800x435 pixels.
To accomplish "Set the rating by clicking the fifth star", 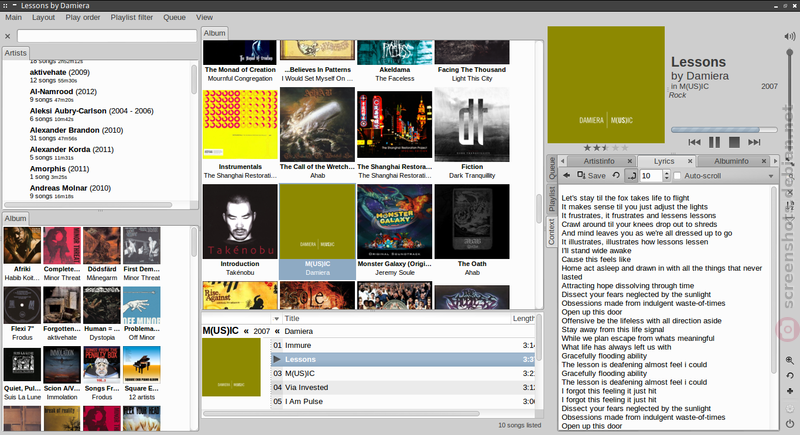I will pos(626,148).
